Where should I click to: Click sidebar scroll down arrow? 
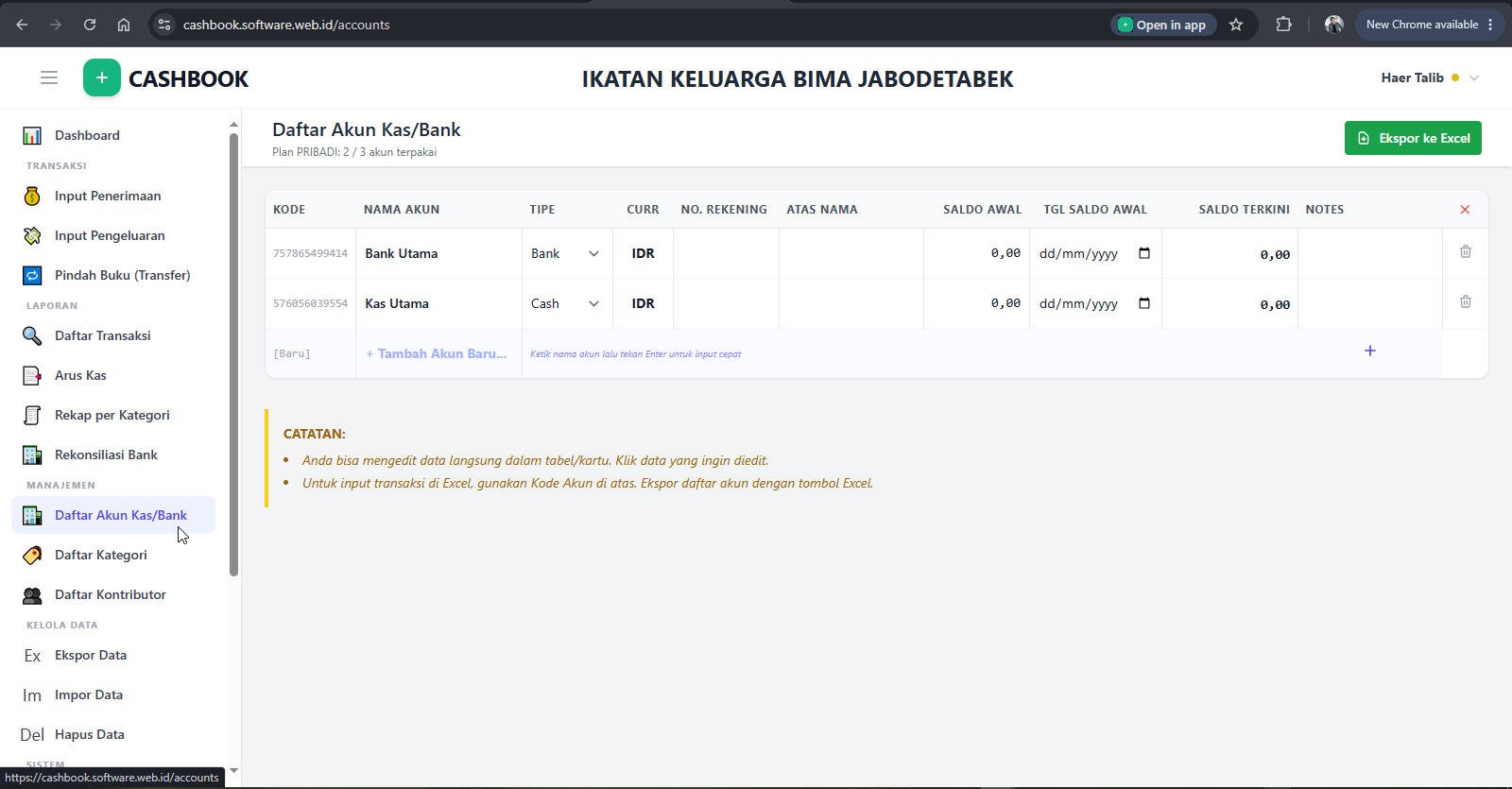point(233,771)
